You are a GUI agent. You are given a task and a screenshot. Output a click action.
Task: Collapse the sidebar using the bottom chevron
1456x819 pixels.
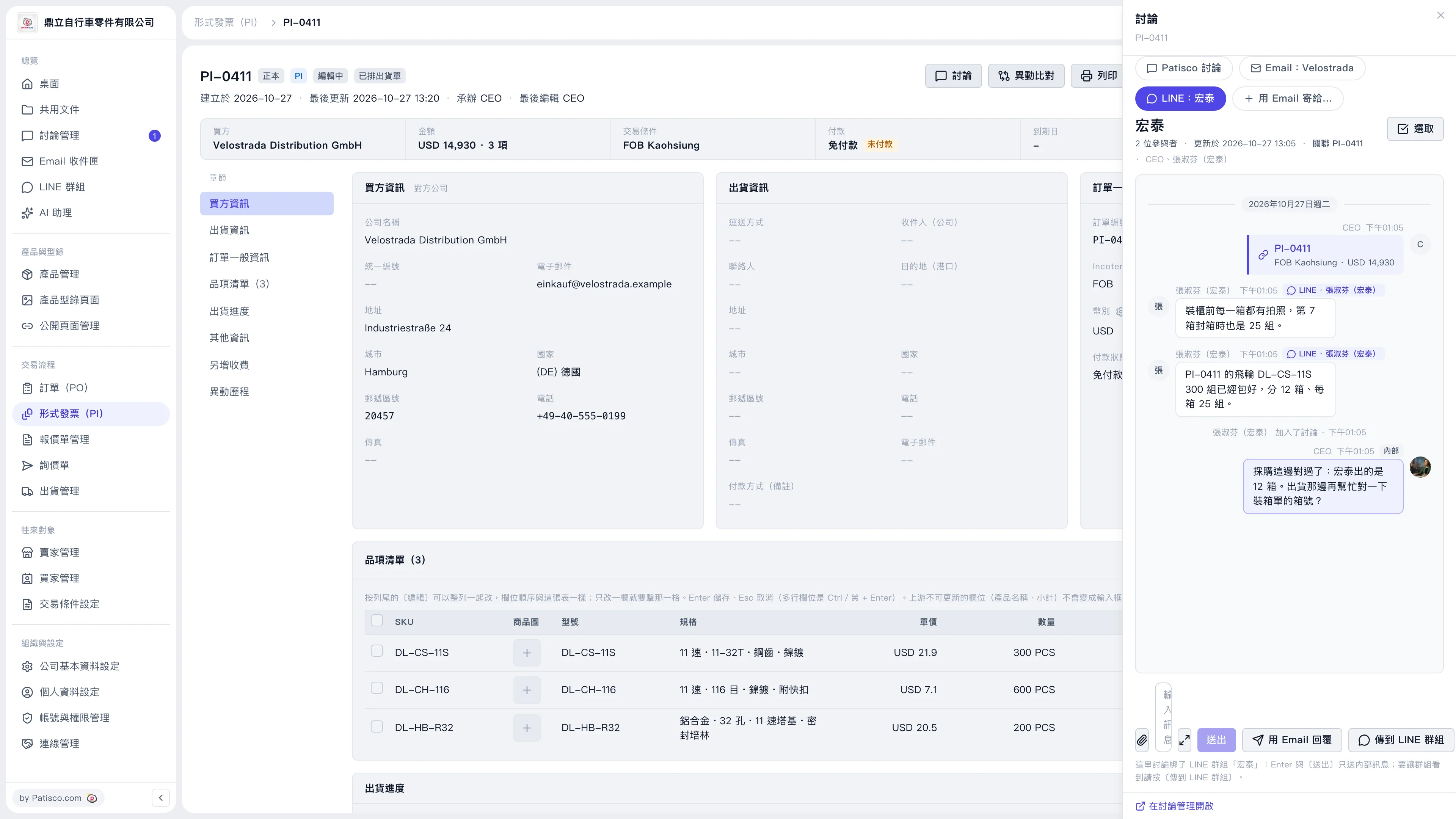tap(160, 797)
